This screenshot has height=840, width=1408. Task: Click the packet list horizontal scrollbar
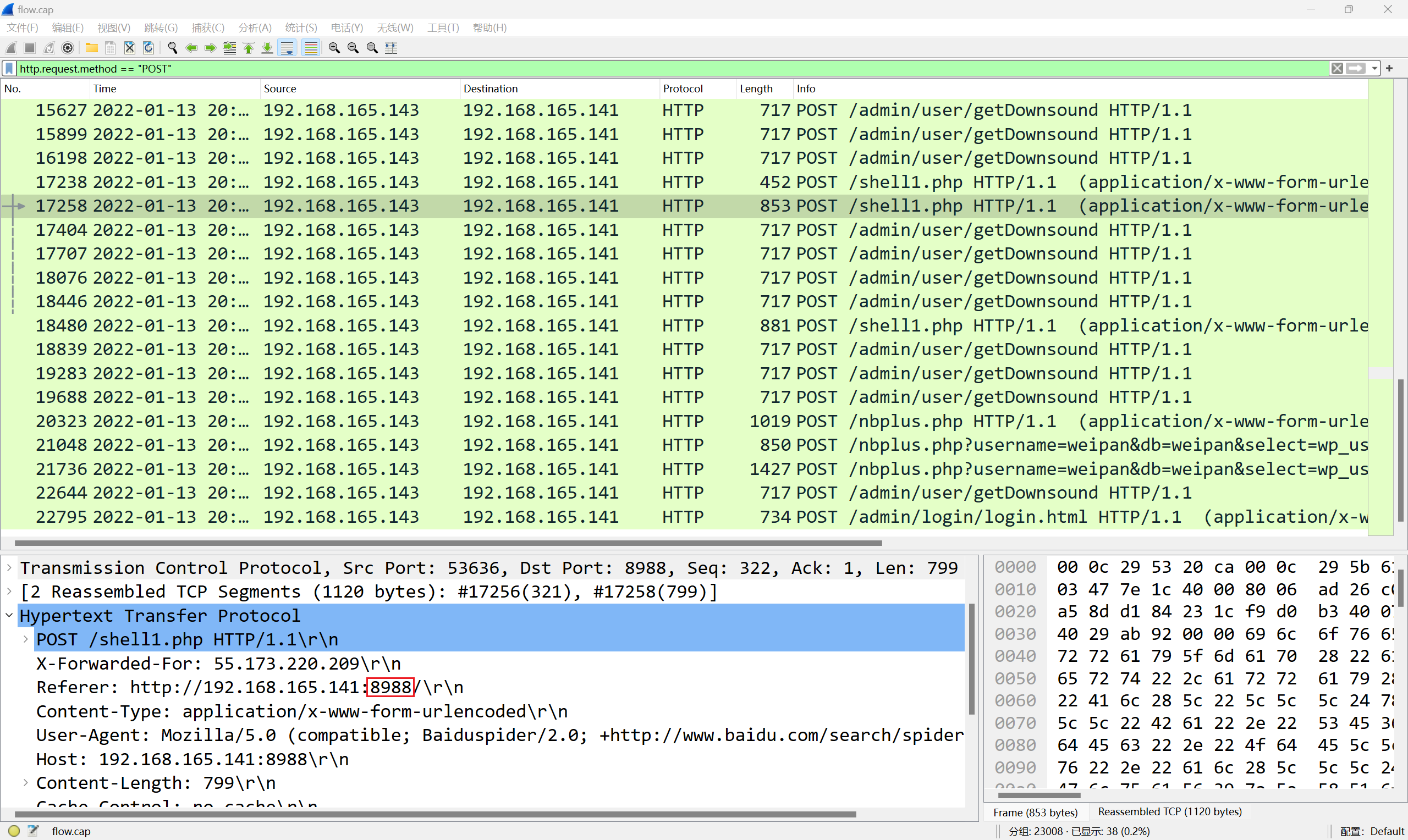[x=448, y=543]
